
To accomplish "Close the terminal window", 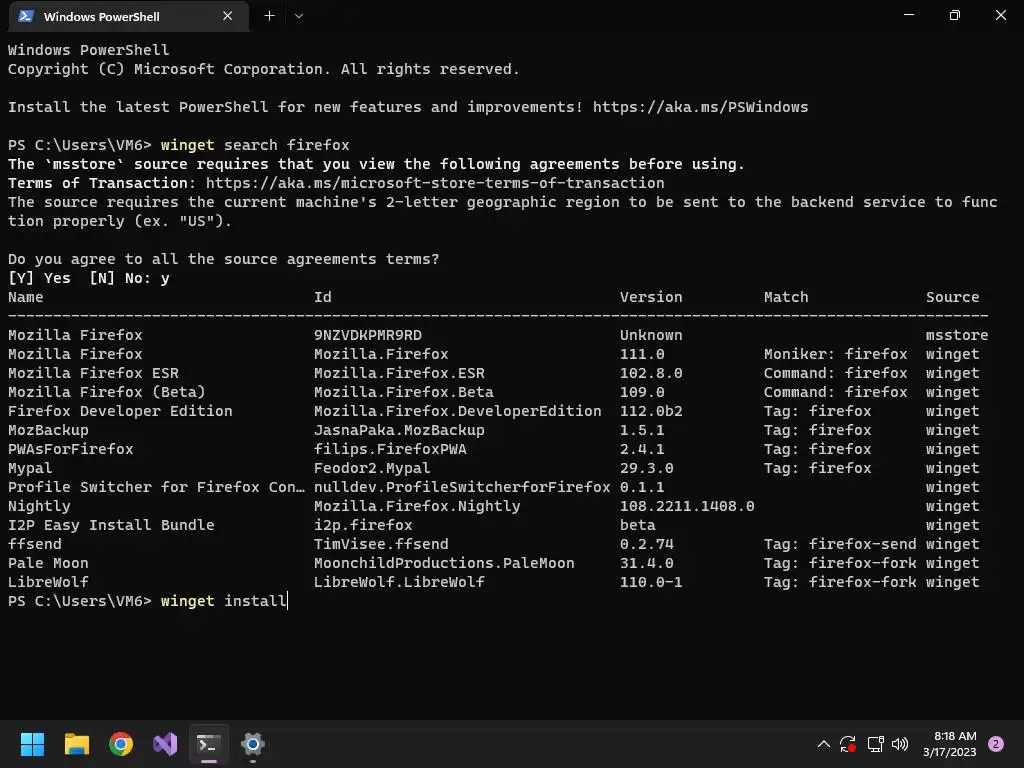I will coord(1000,15).
